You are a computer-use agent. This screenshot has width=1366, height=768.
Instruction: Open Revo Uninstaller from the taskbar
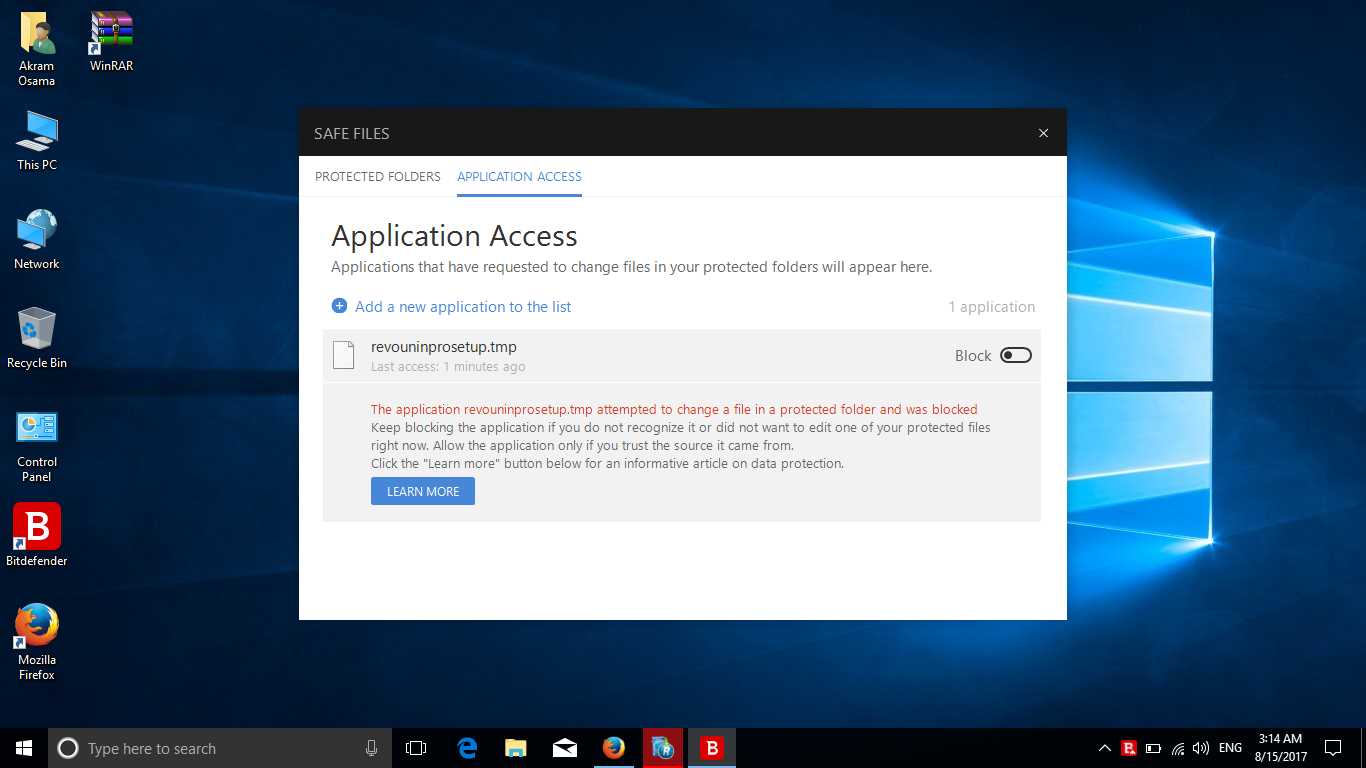click(663, 748)
